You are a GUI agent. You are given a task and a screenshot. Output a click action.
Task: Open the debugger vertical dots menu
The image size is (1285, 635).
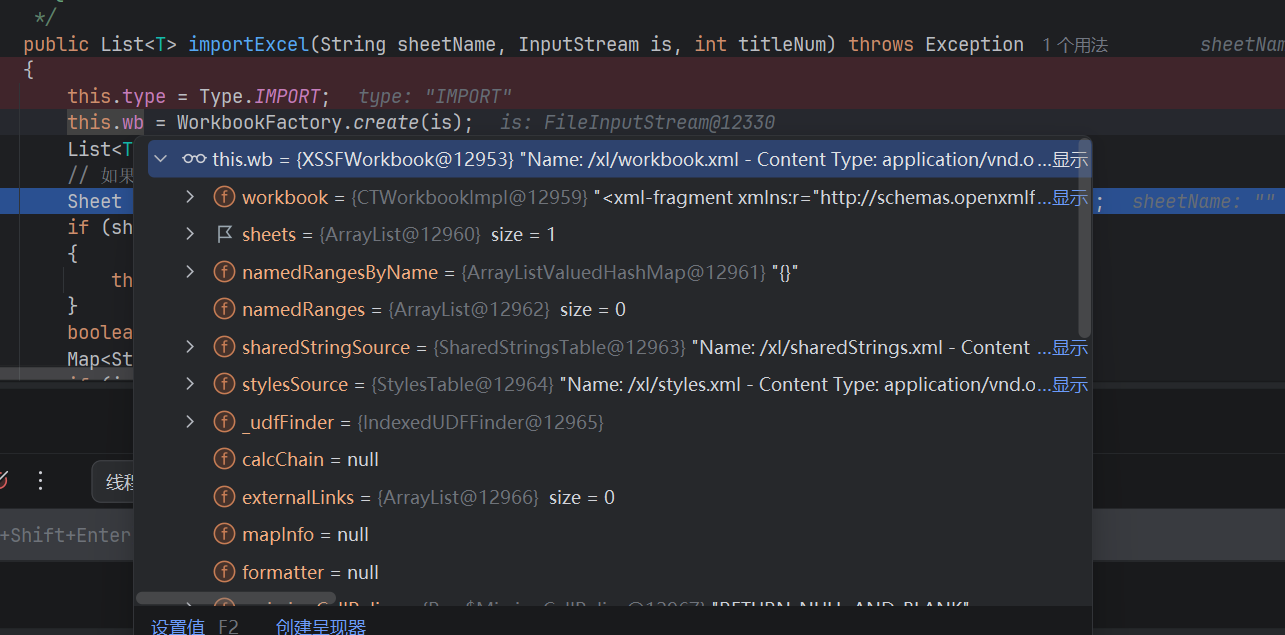[x=40, y=481]
